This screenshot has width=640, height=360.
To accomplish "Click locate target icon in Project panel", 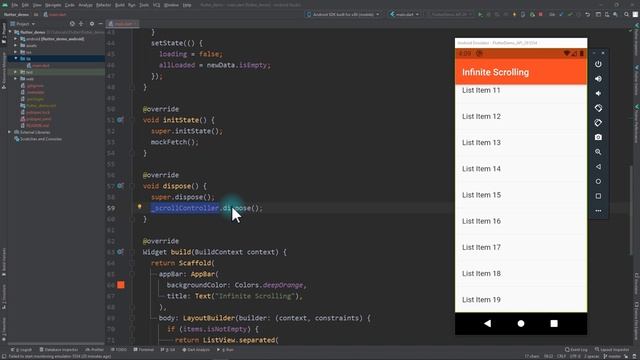I will click(x=72, y=24).
